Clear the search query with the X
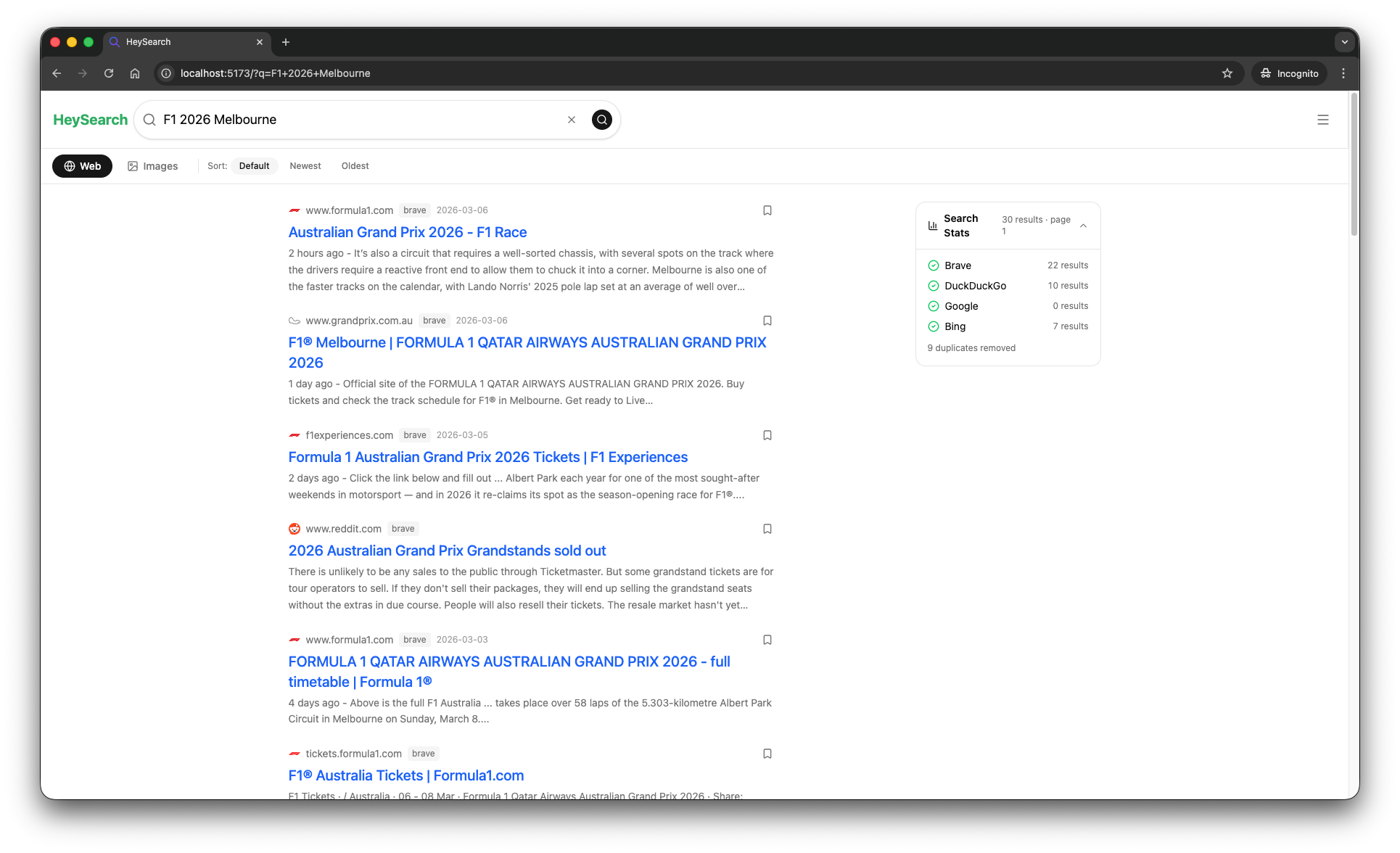The image size is (1400, 853). coord(572,120)
